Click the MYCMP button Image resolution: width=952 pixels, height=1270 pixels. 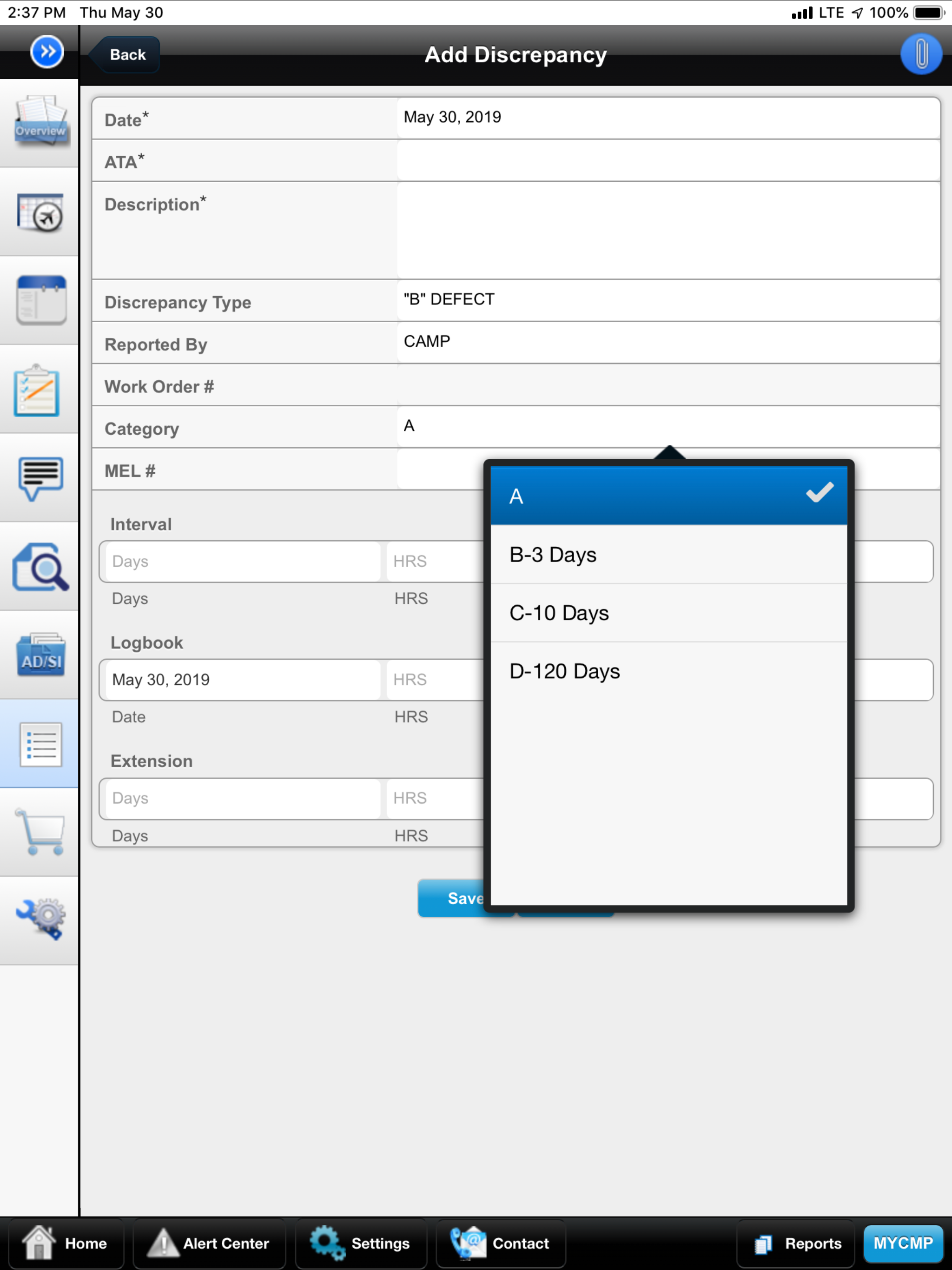click(903, 1243)
